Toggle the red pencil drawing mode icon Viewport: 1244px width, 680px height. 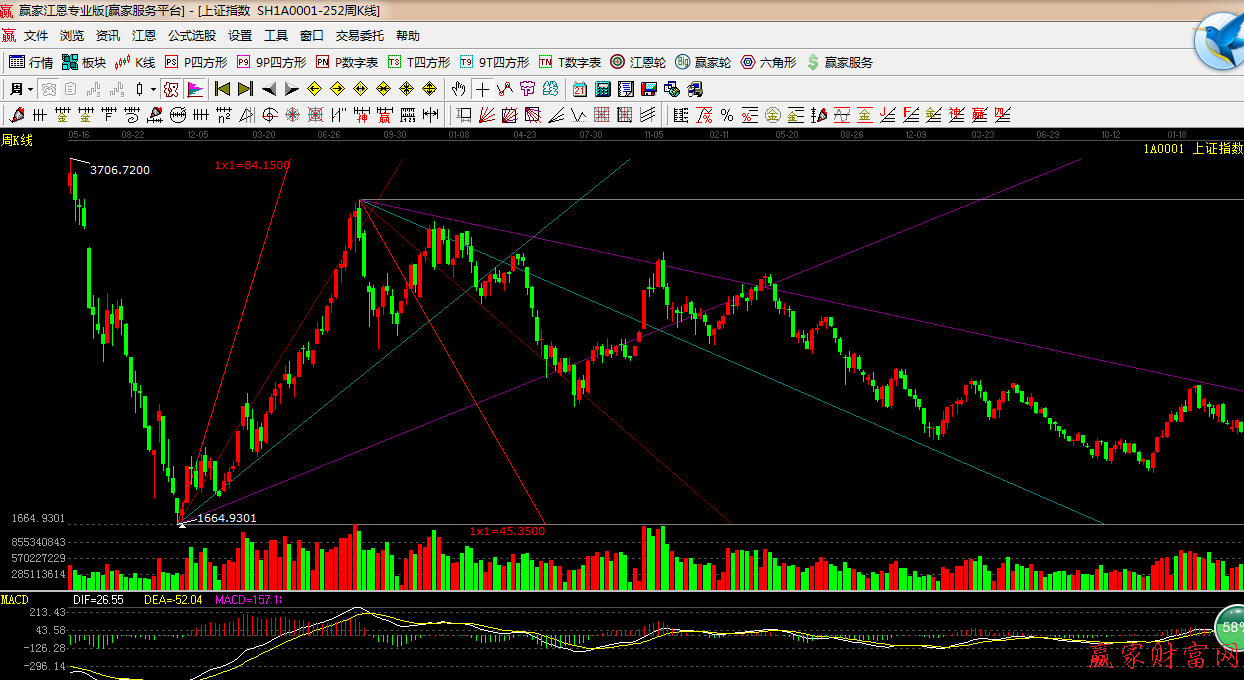16,115
